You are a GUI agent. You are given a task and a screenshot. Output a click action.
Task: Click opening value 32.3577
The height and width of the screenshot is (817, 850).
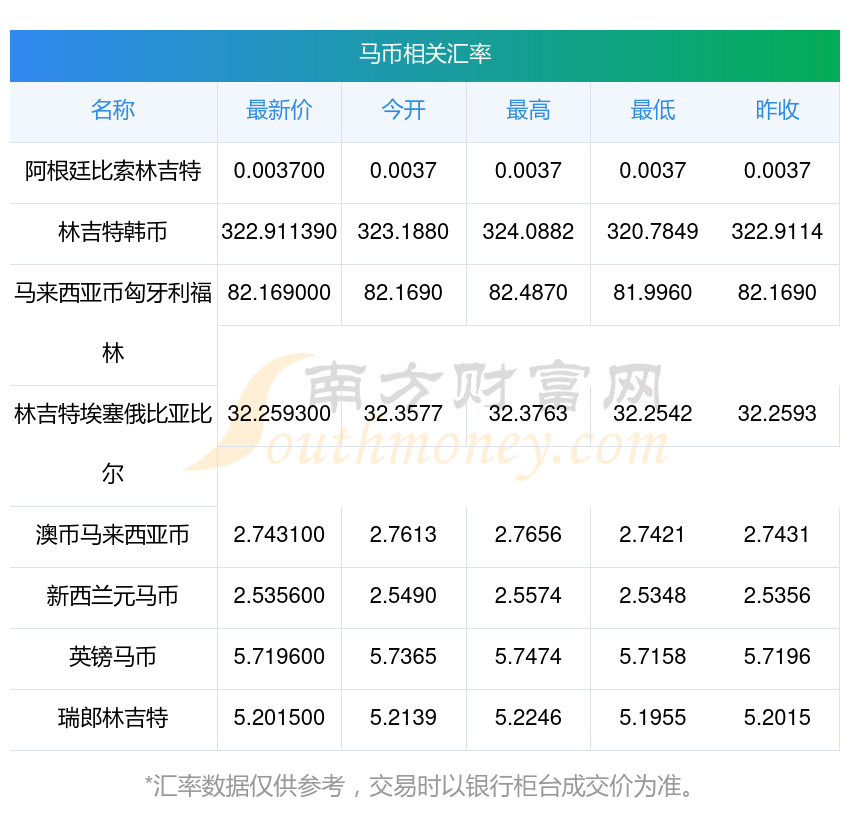tap(403, 414)
